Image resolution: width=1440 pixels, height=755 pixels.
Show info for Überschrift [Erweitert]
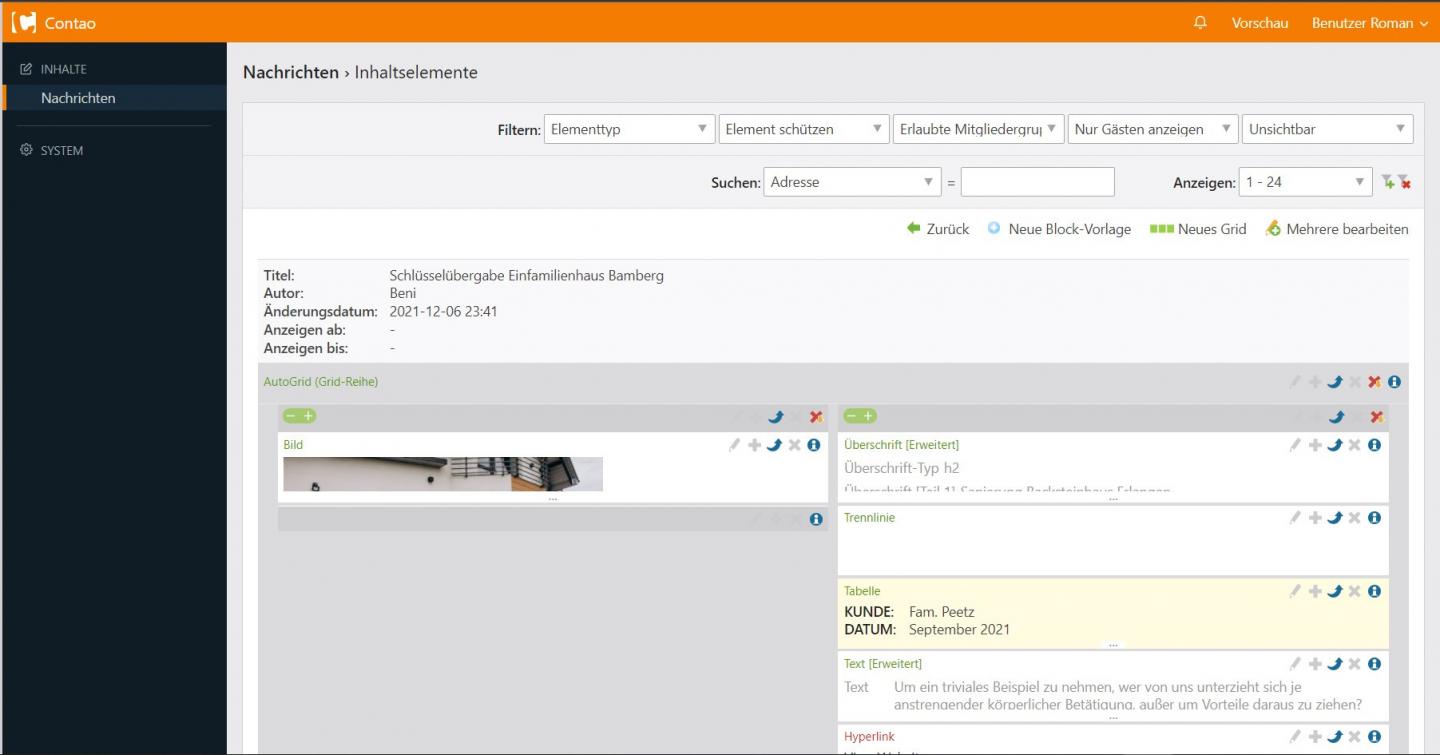pos(1374,445)
